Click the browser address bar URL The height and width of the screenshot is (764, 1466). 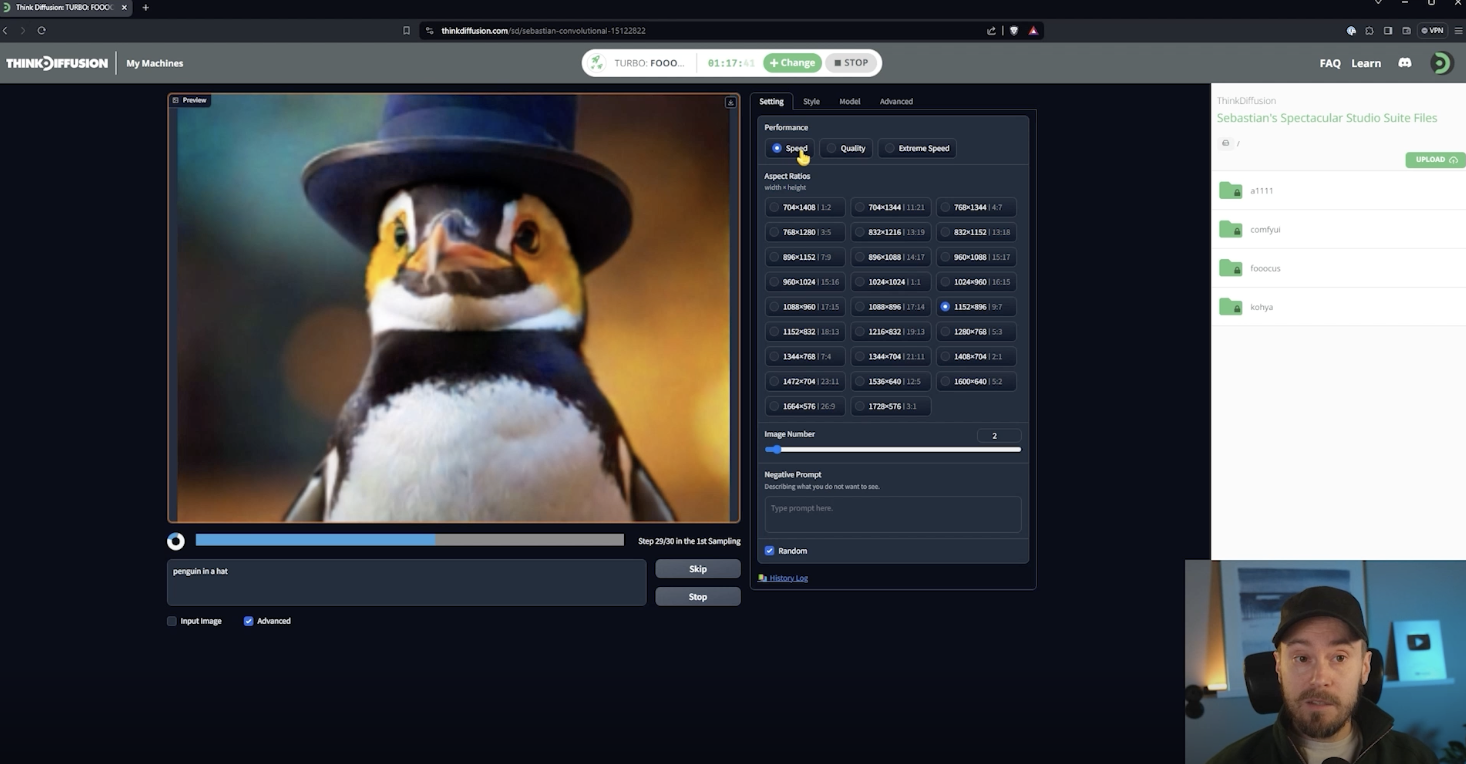pyautogui.click(x=543, y=31)
